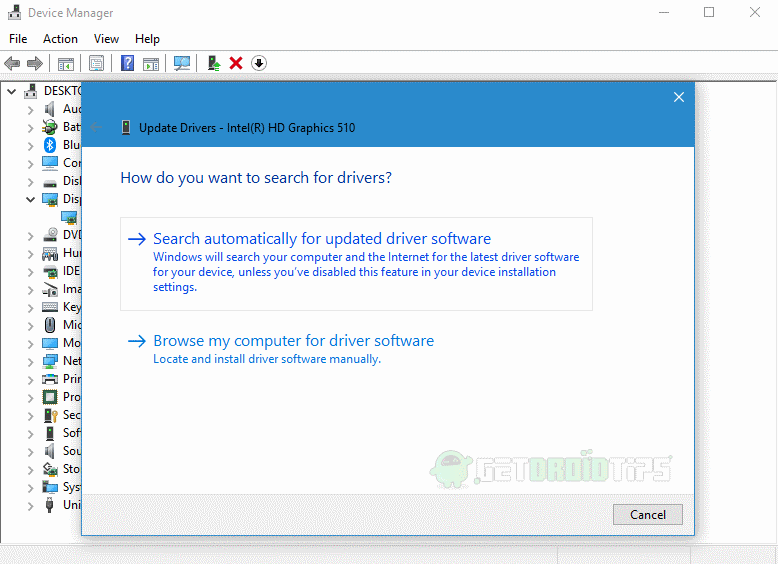This screenshot has width=778, height=564.
Task: Click the Imaging devices camera icon
Action: click(50, 289)
